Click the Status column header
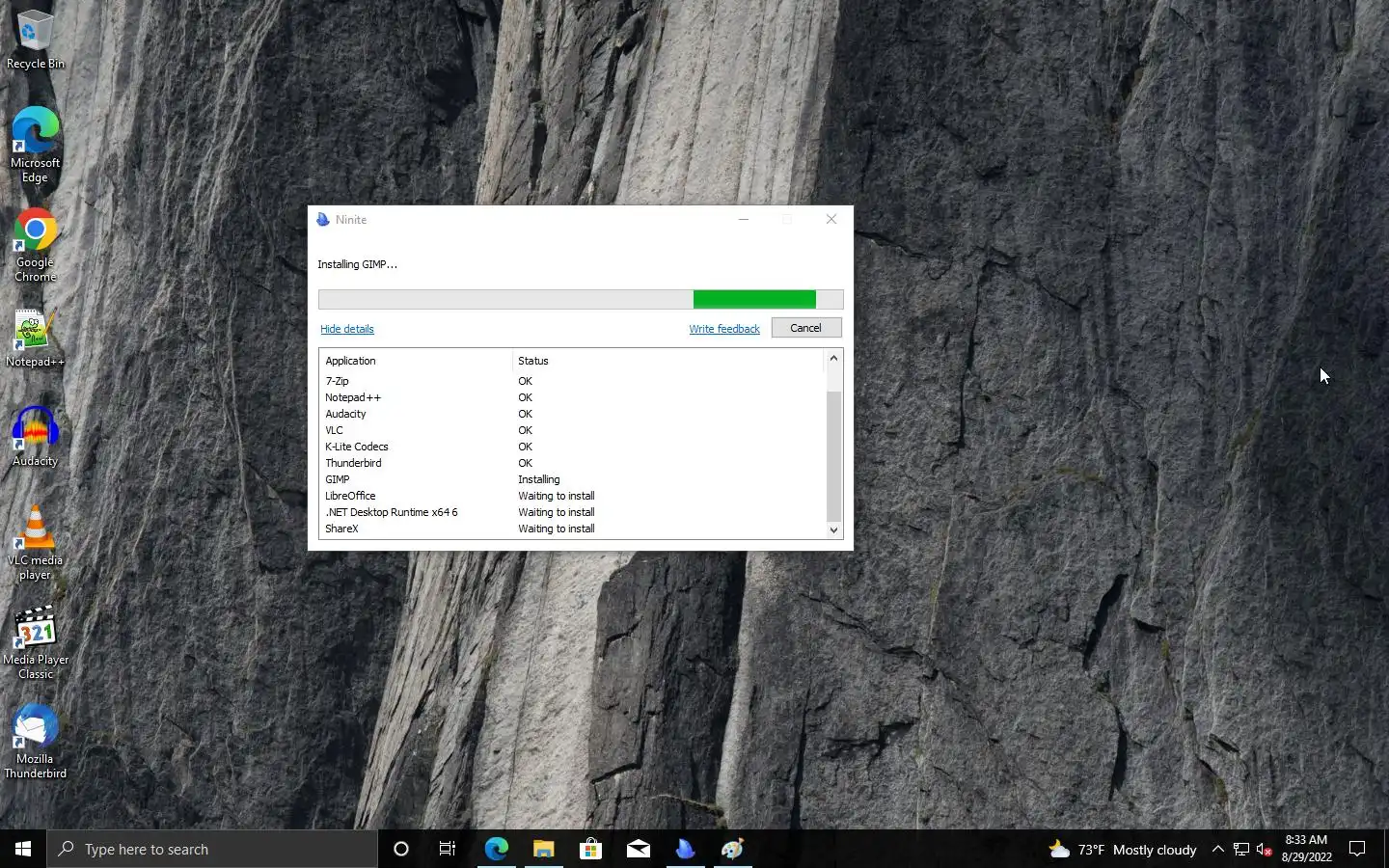1389x868 pixels. [668, 361]
